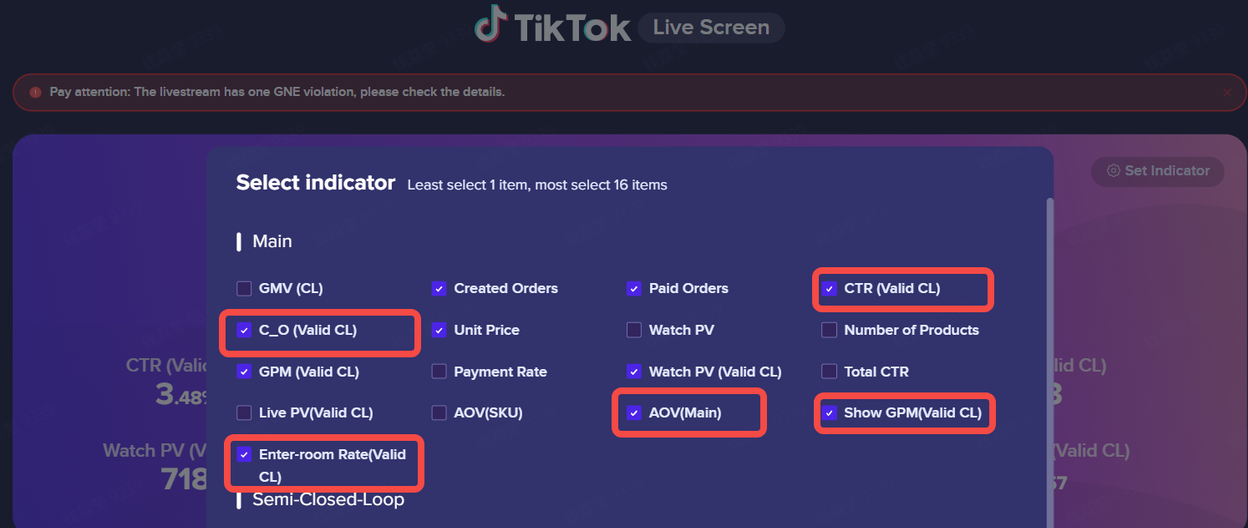1248x528 pixels.
Task: Select the Payment Rate checkbox
Action: click(439, 372)
